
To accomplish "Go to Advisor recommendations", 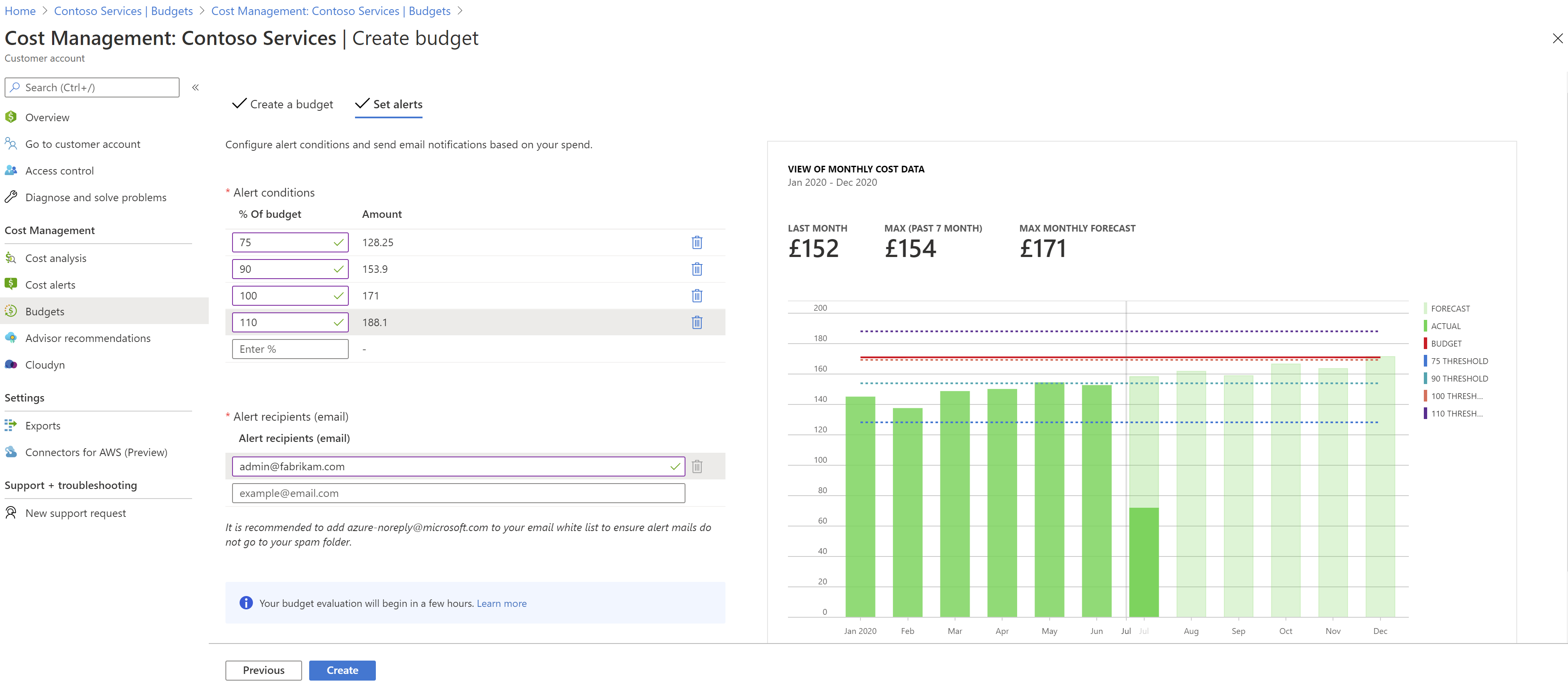I will (88, 338).
